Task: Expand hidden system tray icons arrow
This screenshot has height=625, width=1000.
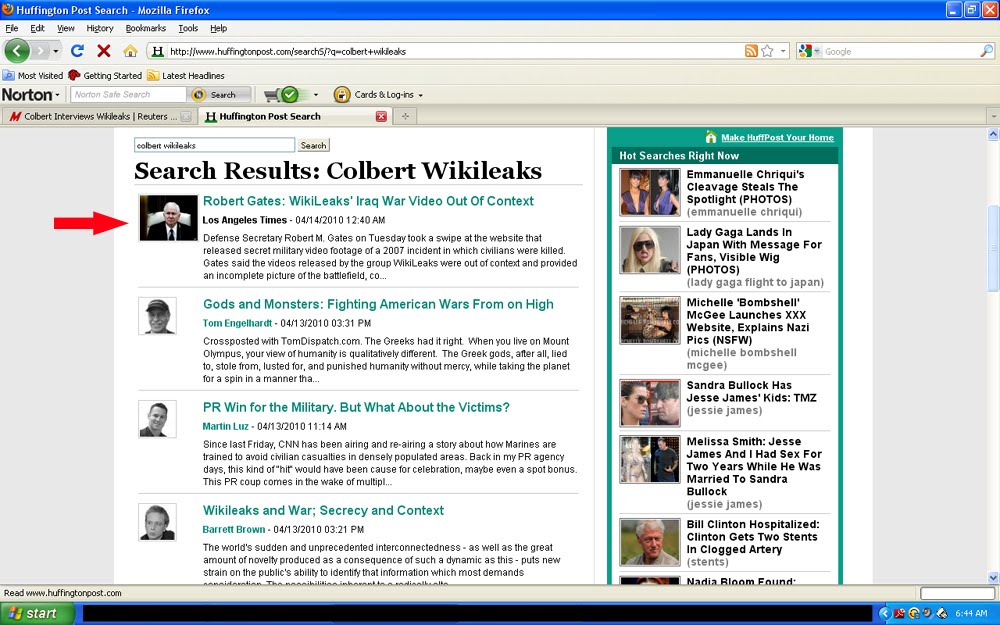Action: point(885,614)
